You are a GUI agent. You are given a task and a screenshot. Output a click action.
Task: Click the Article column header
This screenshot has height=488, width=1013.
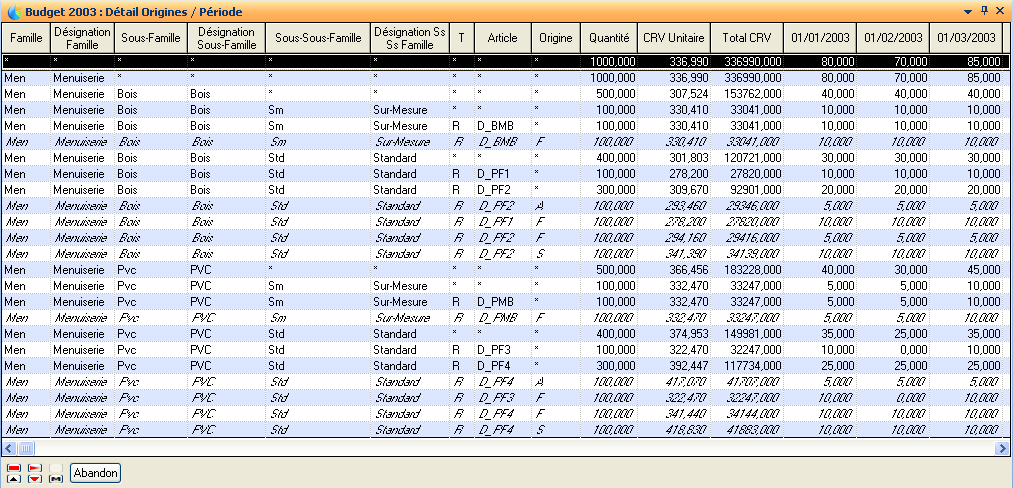coord(502,38)
